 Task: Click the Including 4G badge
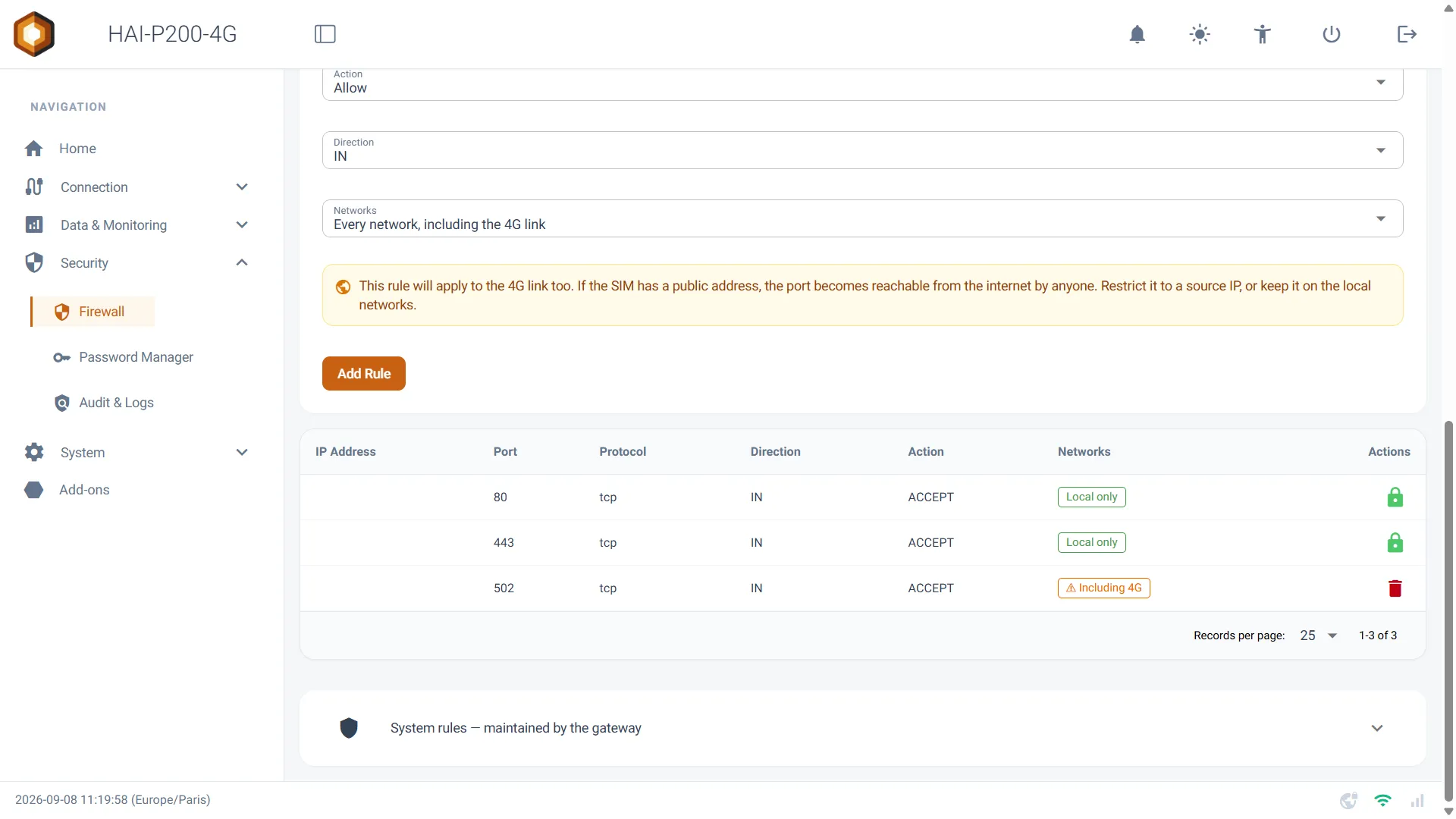coord(1103,588)
